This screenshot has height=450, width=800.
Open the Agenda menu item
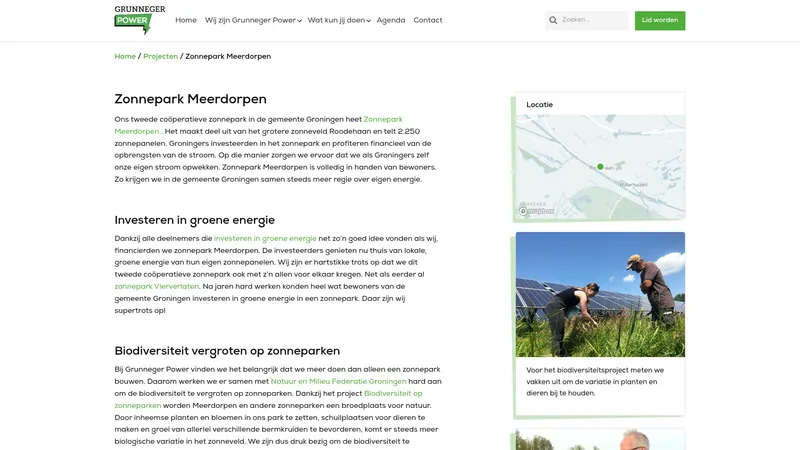click(x=391, y=20)
